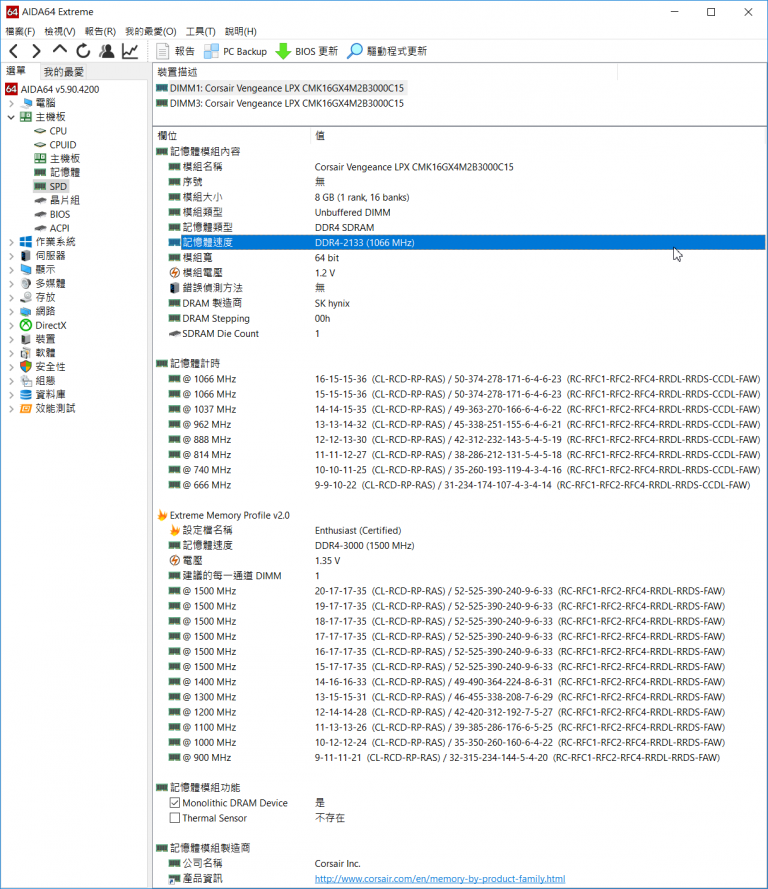The height and width of the screenshot is (889, 768).
Task: Click Extreme Memory Profile v2.0 flame icon
Action: pos(162,515)
